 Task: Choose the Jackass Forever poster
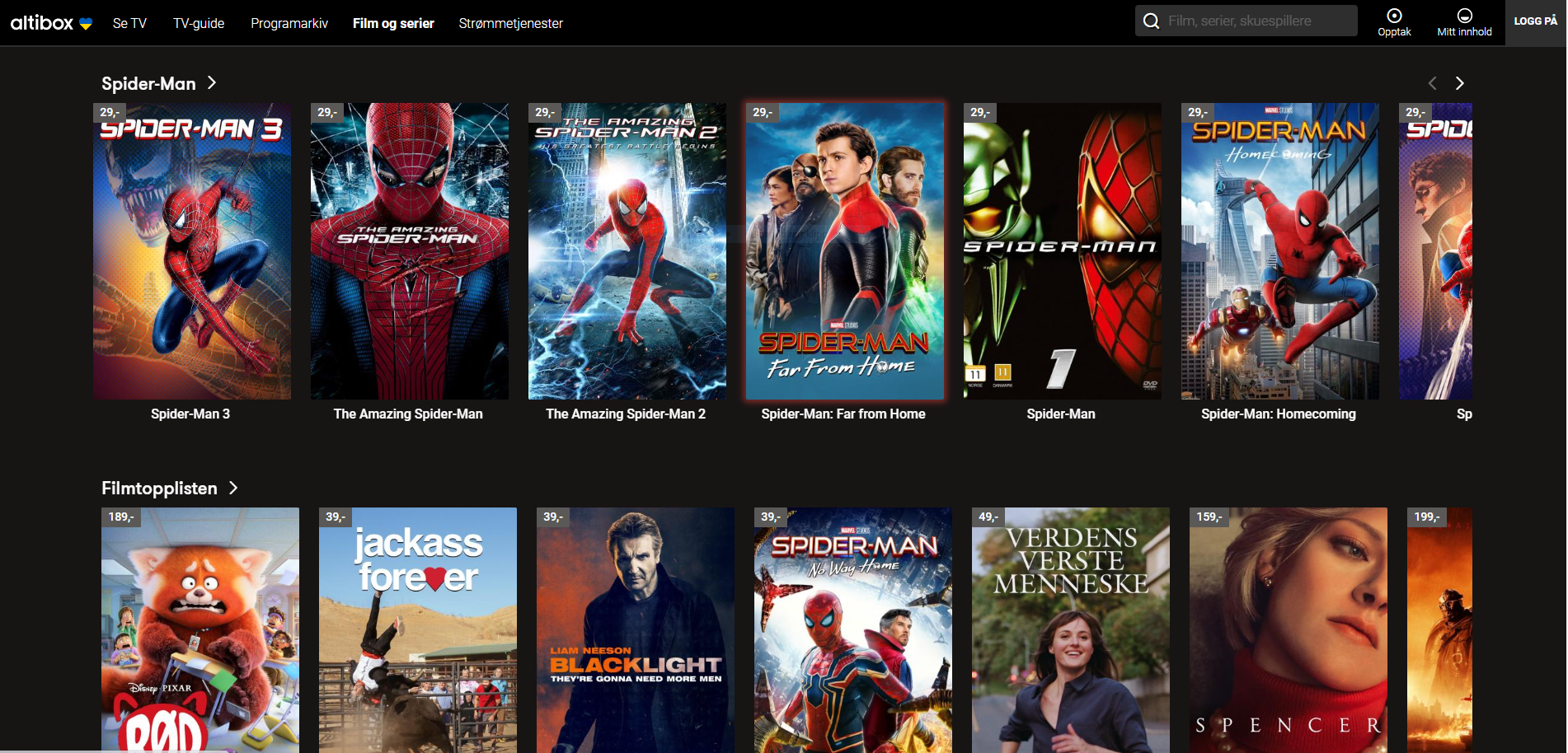pyautogui.click(x=418, y=629)
